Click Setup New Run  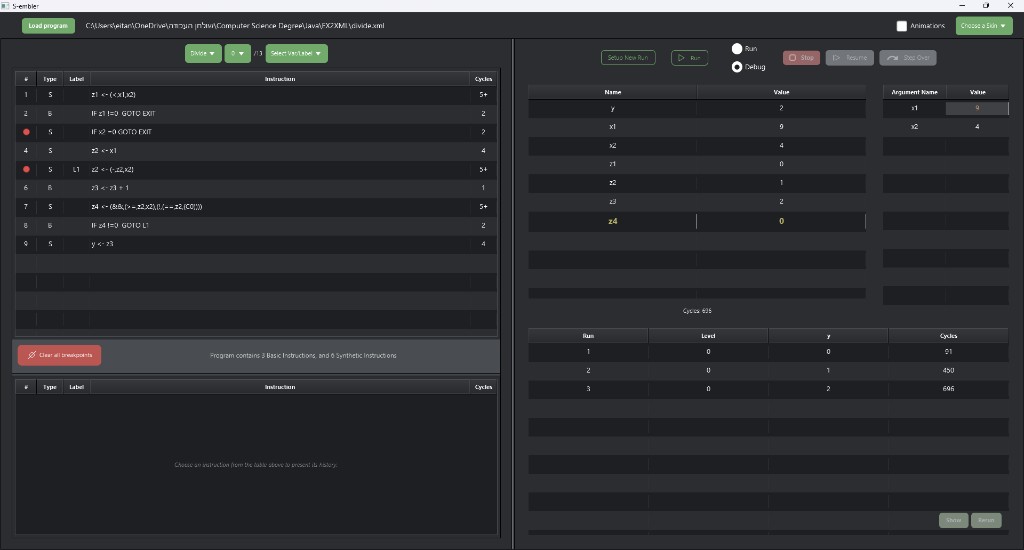coord(628,57)
